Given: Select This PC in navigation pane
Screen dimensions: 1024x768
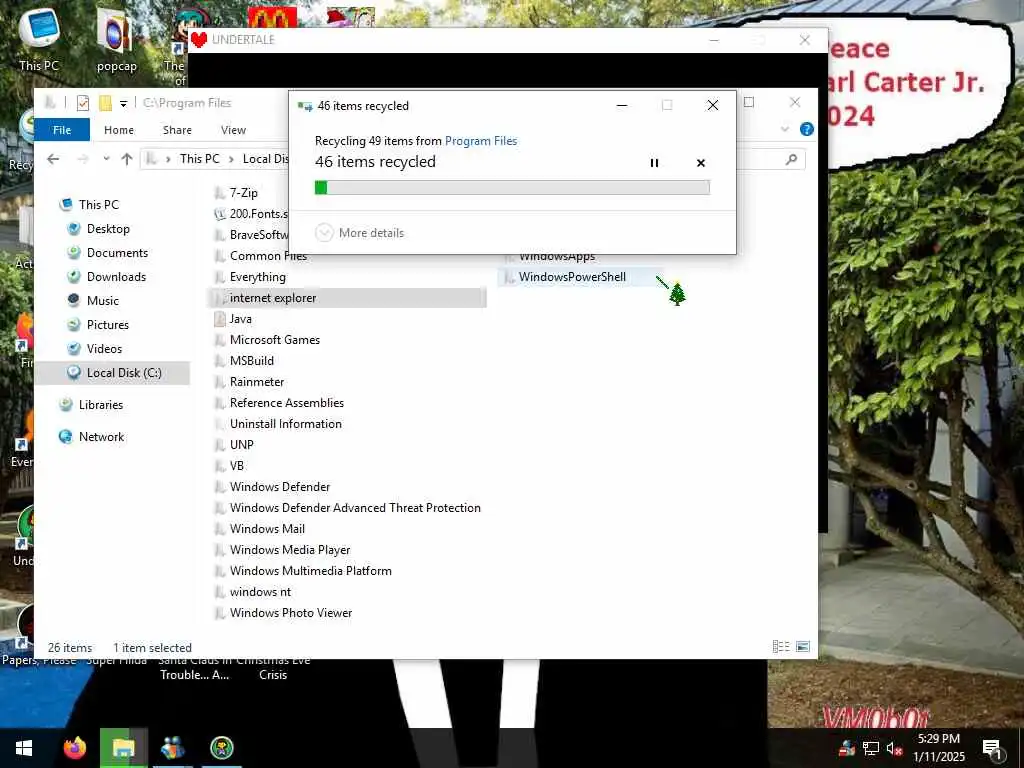Looking at the screenshot, I should (x=99, y=204).
